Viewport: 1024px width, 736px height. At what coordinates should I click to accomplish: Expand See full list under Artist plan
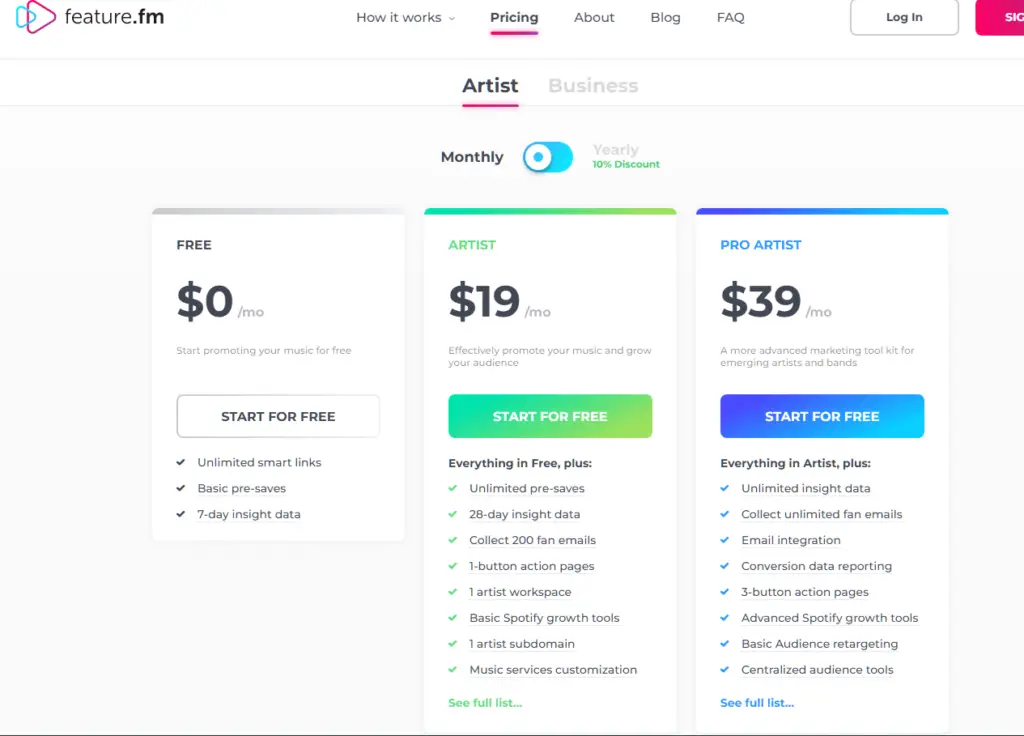point(485,703)
